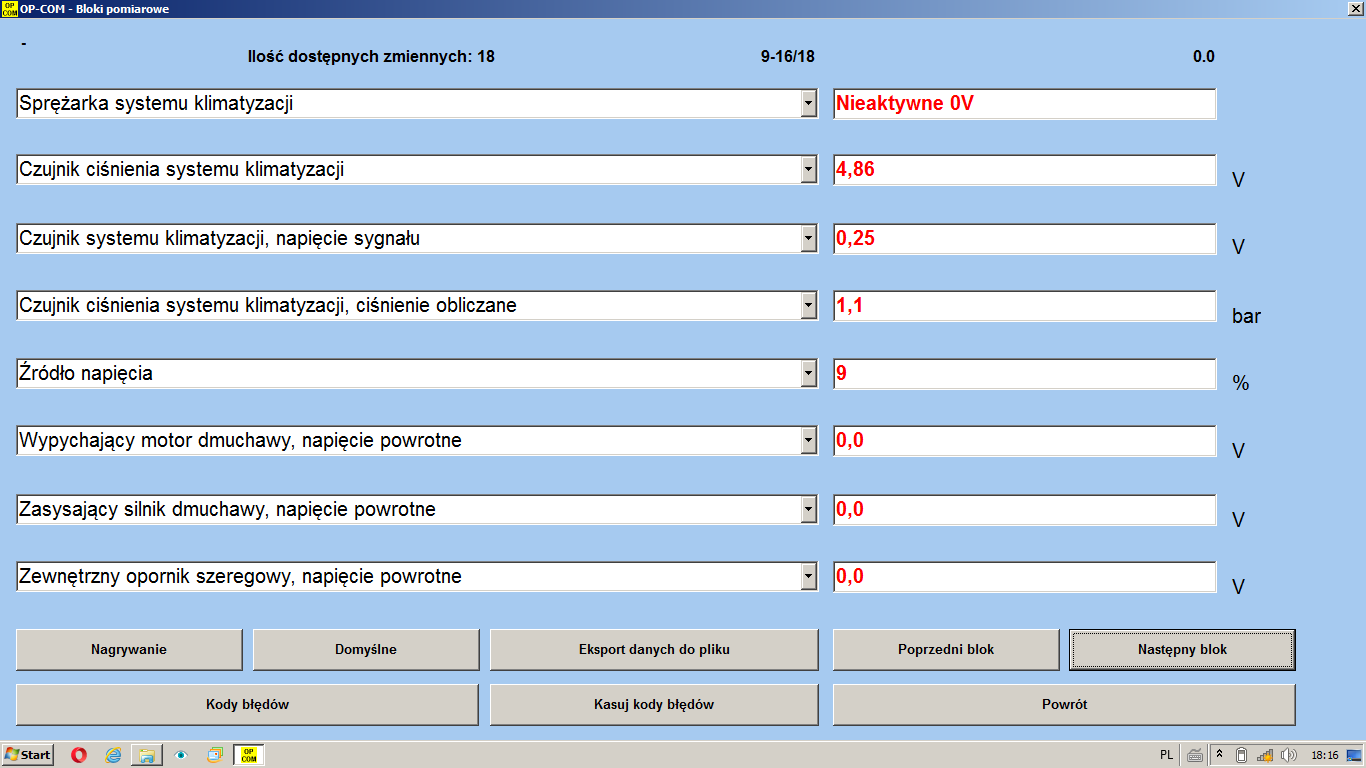Select the OP-COM taskbar button
This screenshot has width=1366, height=768.
point(249,755)
